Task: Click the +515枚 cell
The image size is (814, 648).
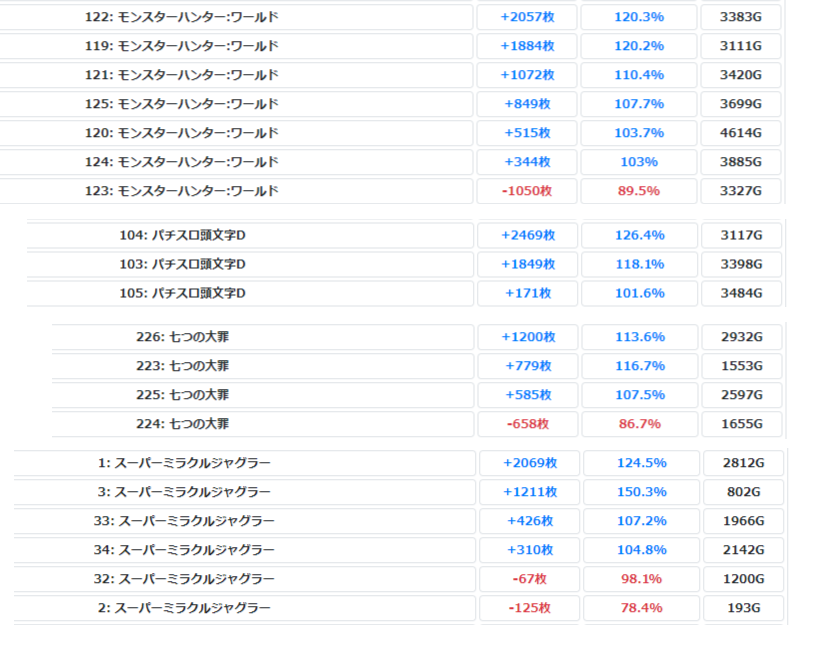Action: (527, 133)
